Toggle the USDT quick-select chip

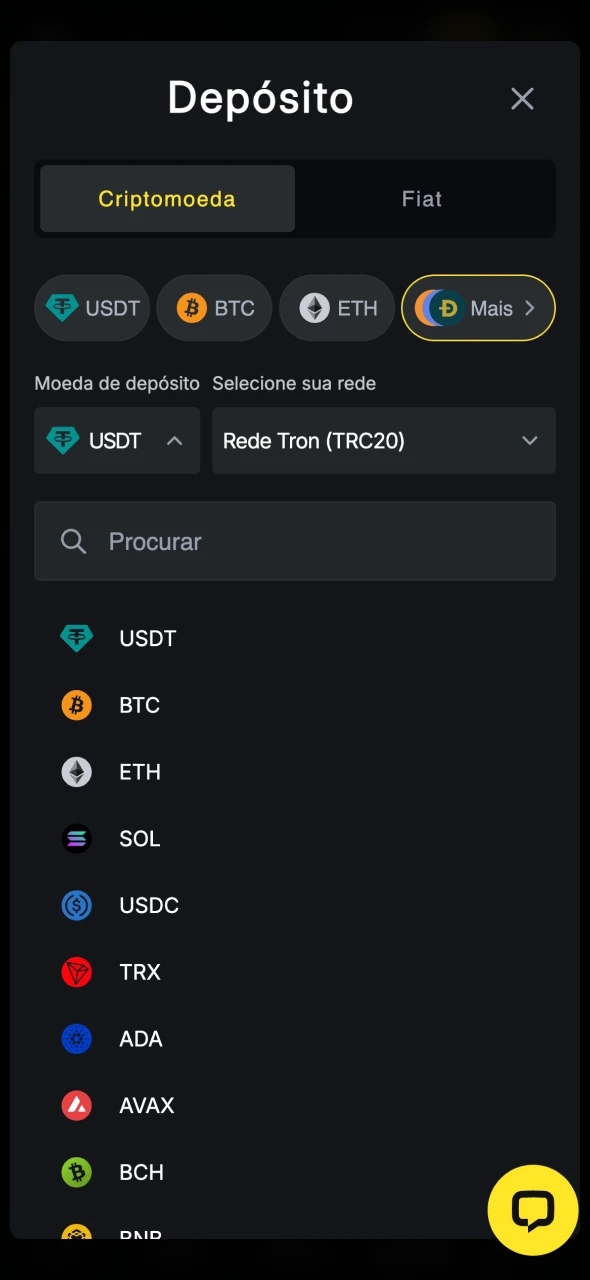92,308
